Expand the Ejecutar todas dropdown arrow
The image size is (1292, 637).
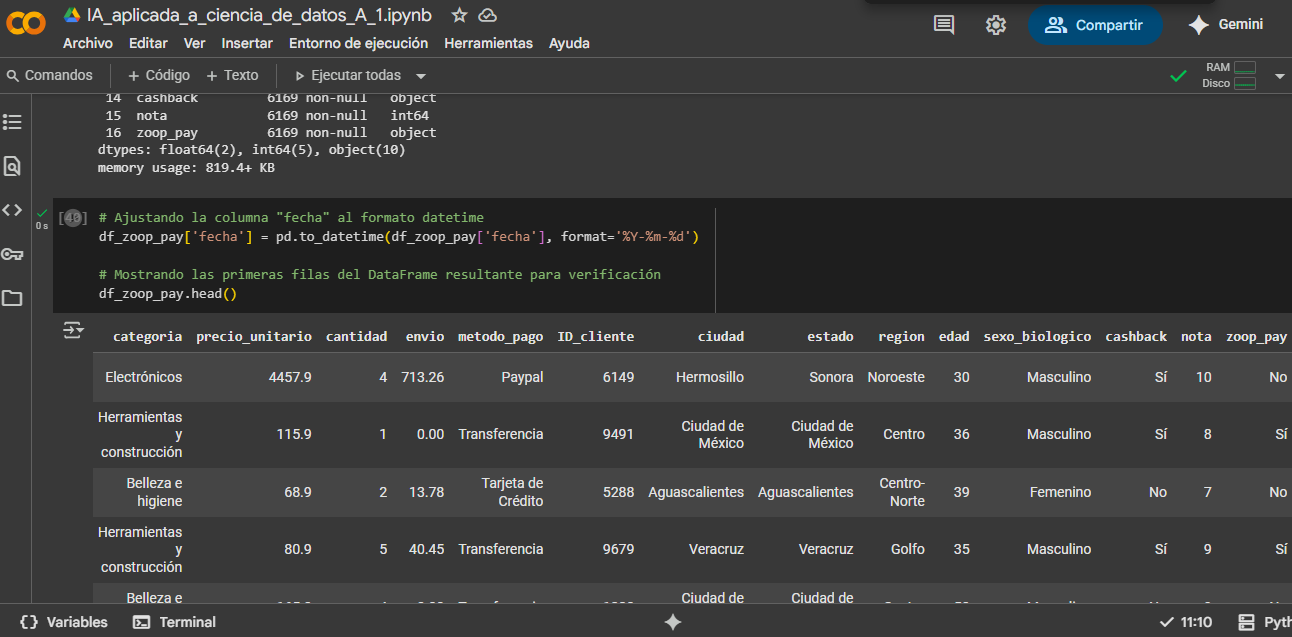[421, 76]
